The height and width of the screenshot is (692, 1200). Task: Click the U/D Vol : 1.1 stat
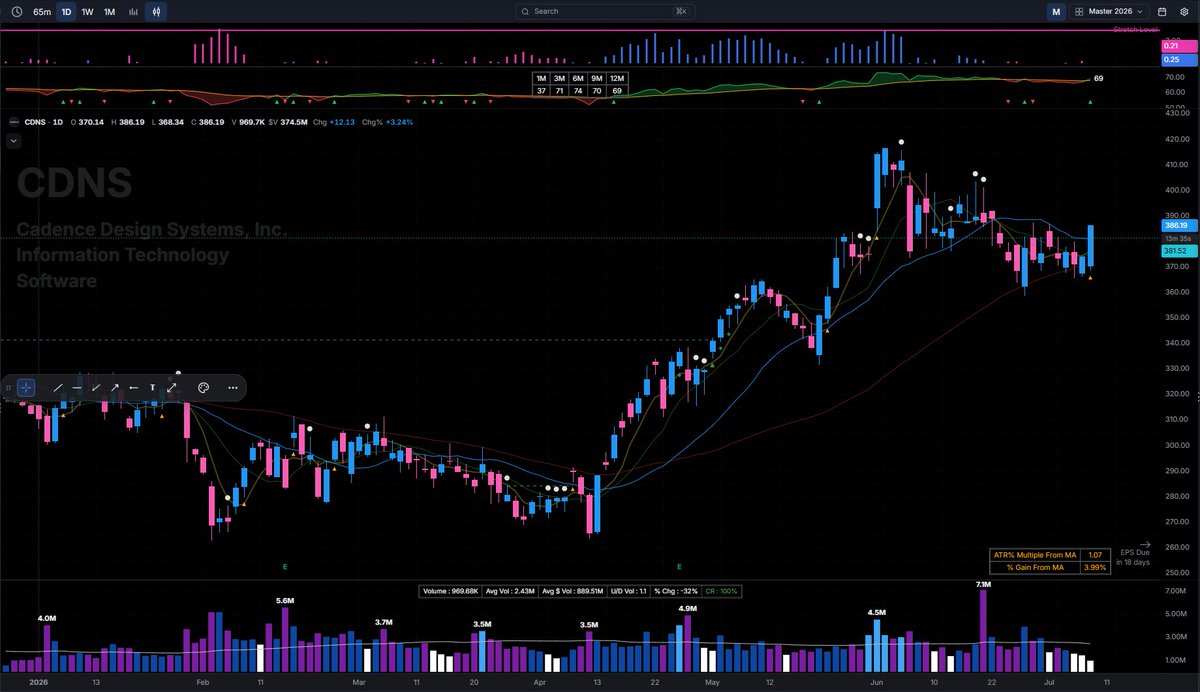(x=627, y=591)
